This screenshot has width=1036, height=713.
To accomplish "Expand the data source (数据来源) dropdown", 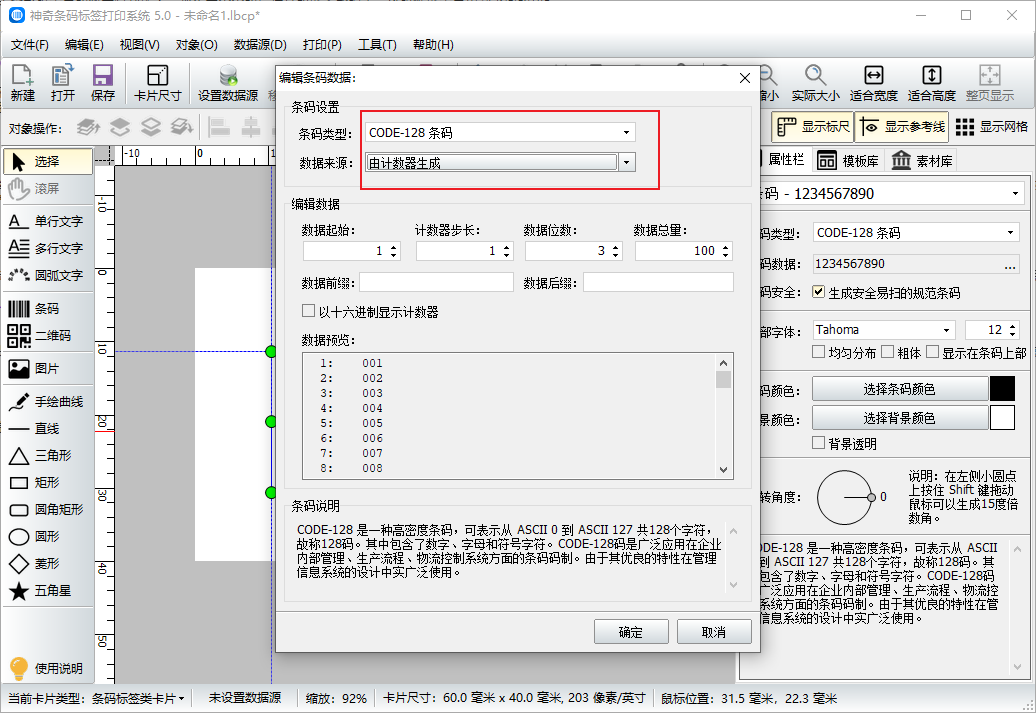I will [627, 163].
